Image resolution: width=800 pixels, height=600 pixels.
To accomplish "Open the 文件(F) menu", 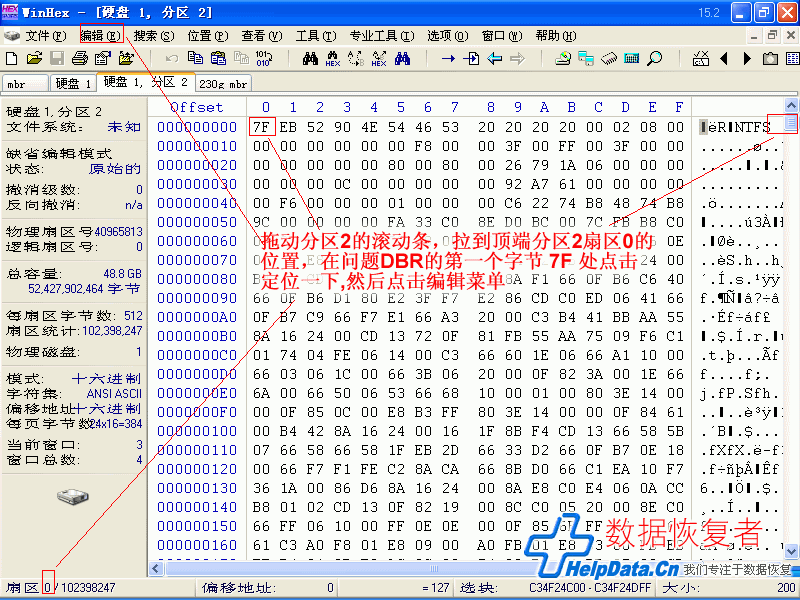I will pos(46,36).
